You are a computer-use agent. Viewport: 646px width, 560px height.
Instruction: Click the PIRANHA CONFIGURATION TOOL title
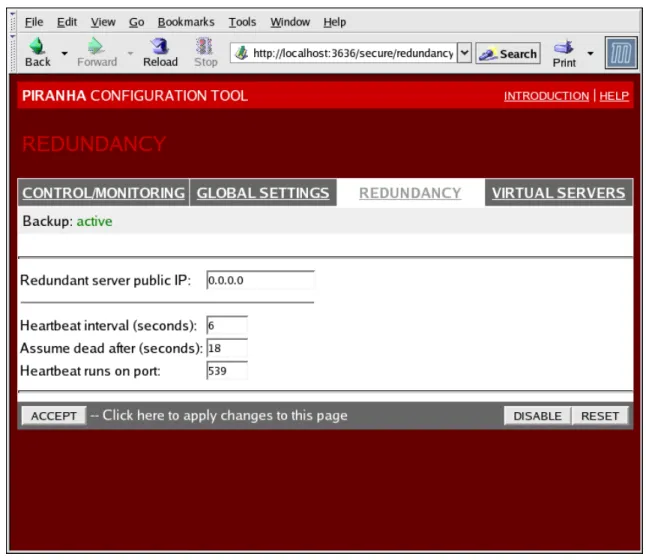tap(135, 96)
